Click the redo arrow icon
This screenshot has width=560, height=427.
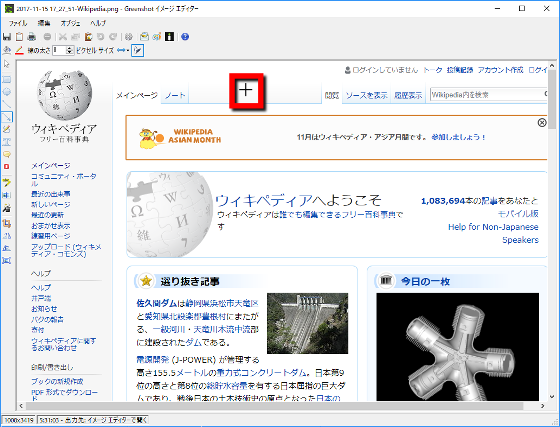coord(113,36)
